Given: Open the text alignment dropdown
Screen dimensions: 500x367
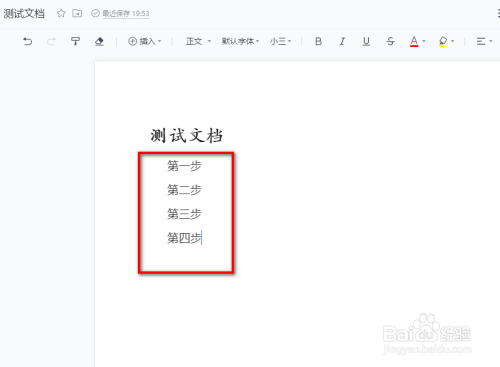Looking at the screenshot, I should point(484,41).
